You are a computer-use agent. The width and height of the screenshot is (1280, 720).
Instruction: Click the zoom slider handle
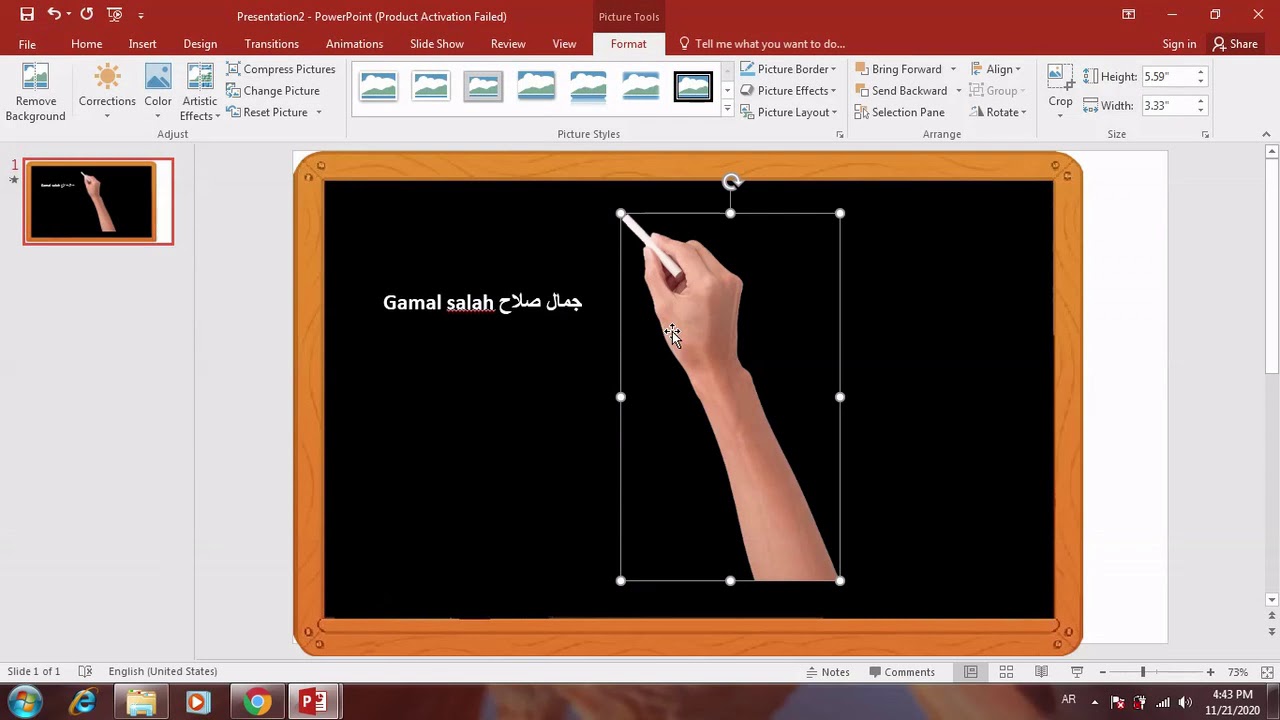click(1143, 672)
